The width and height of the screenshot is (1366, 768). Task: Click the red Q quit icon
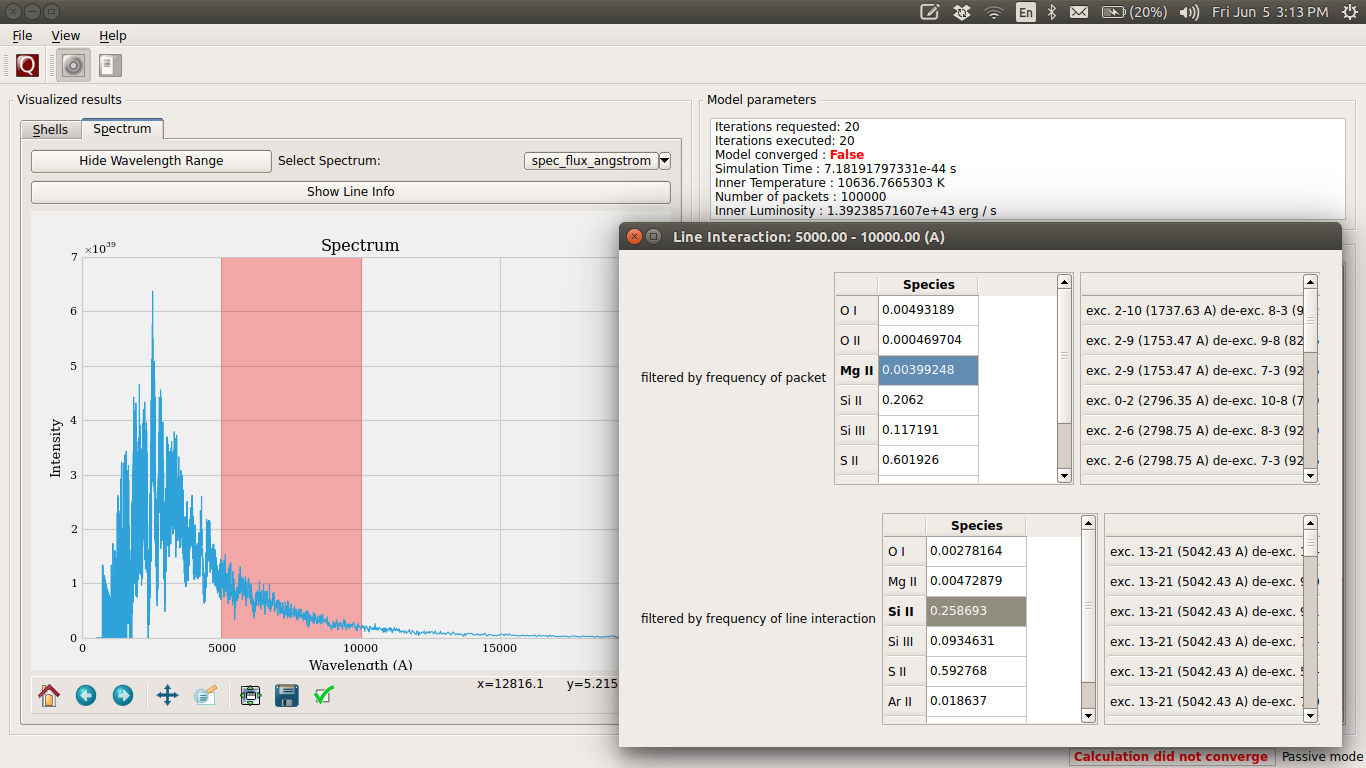coord(27,66)
